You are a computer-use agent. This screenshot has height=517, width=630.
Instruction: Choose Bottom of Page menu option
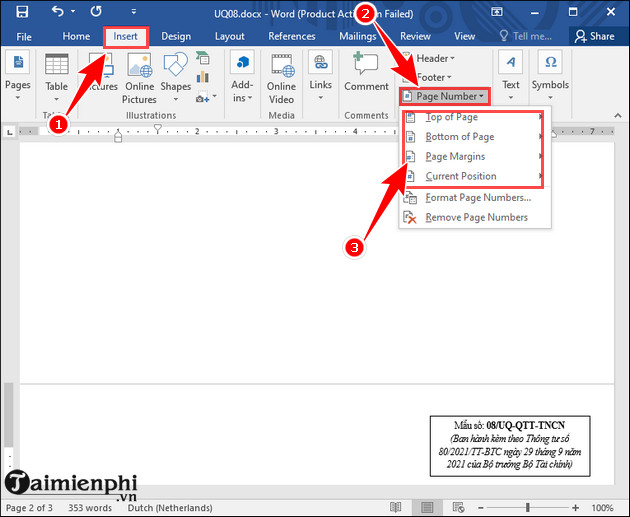[x=474, y=137]
